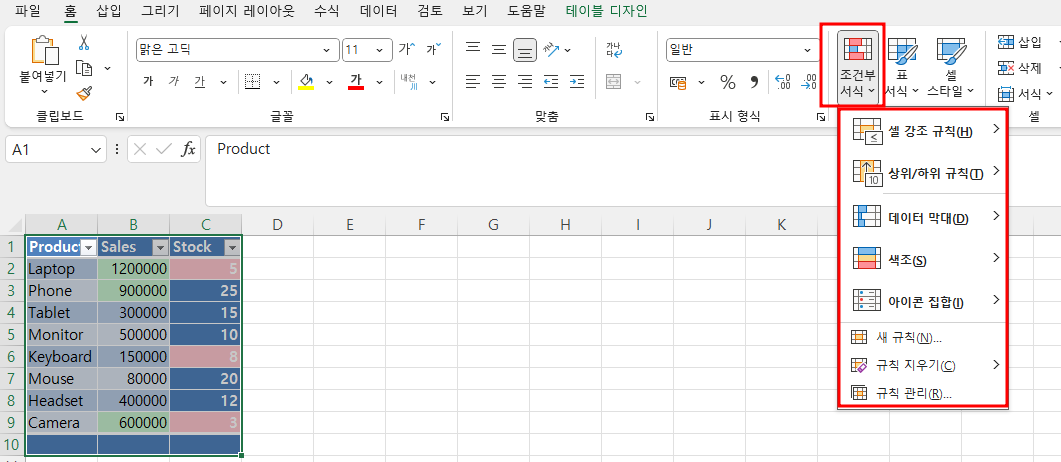Screen dimensions: 1061x462
Task: Open the font size dropdown showing 11
Action: (x=380, y=49)
